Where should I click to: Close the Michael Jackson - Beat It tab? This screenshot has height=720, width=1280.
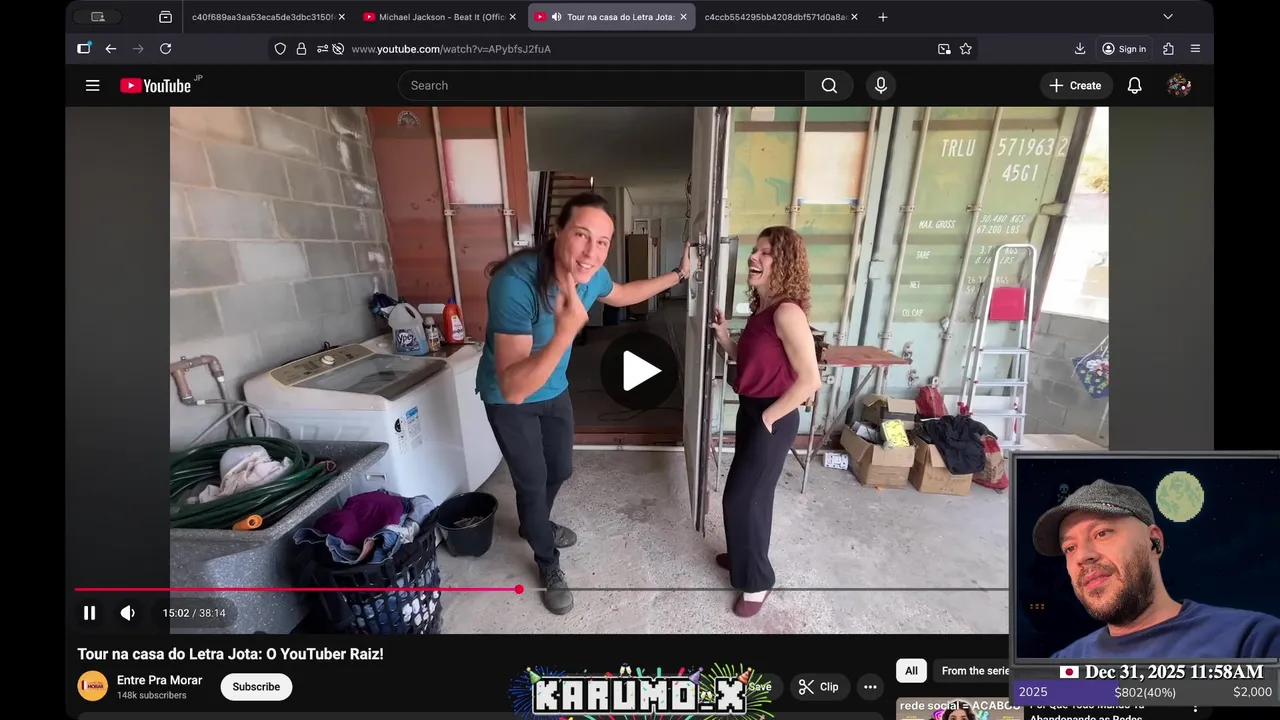point(512,17)
